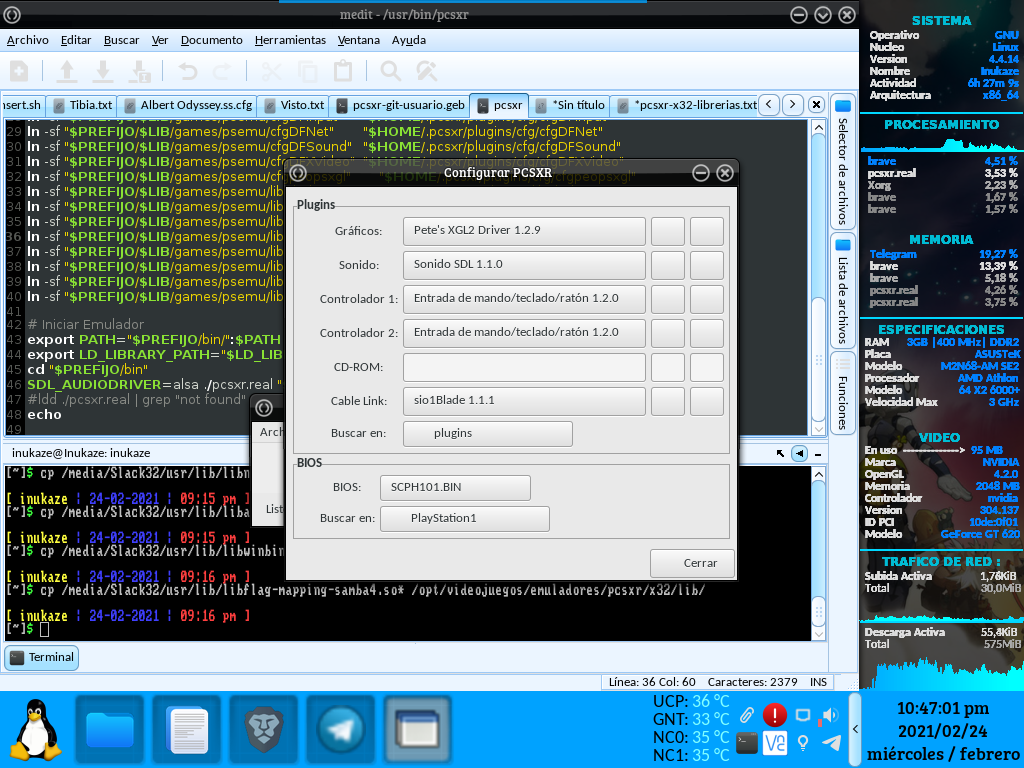
Task: Switch to the pcsxr-git-usuario.geb tab
Action: [400, 105]
